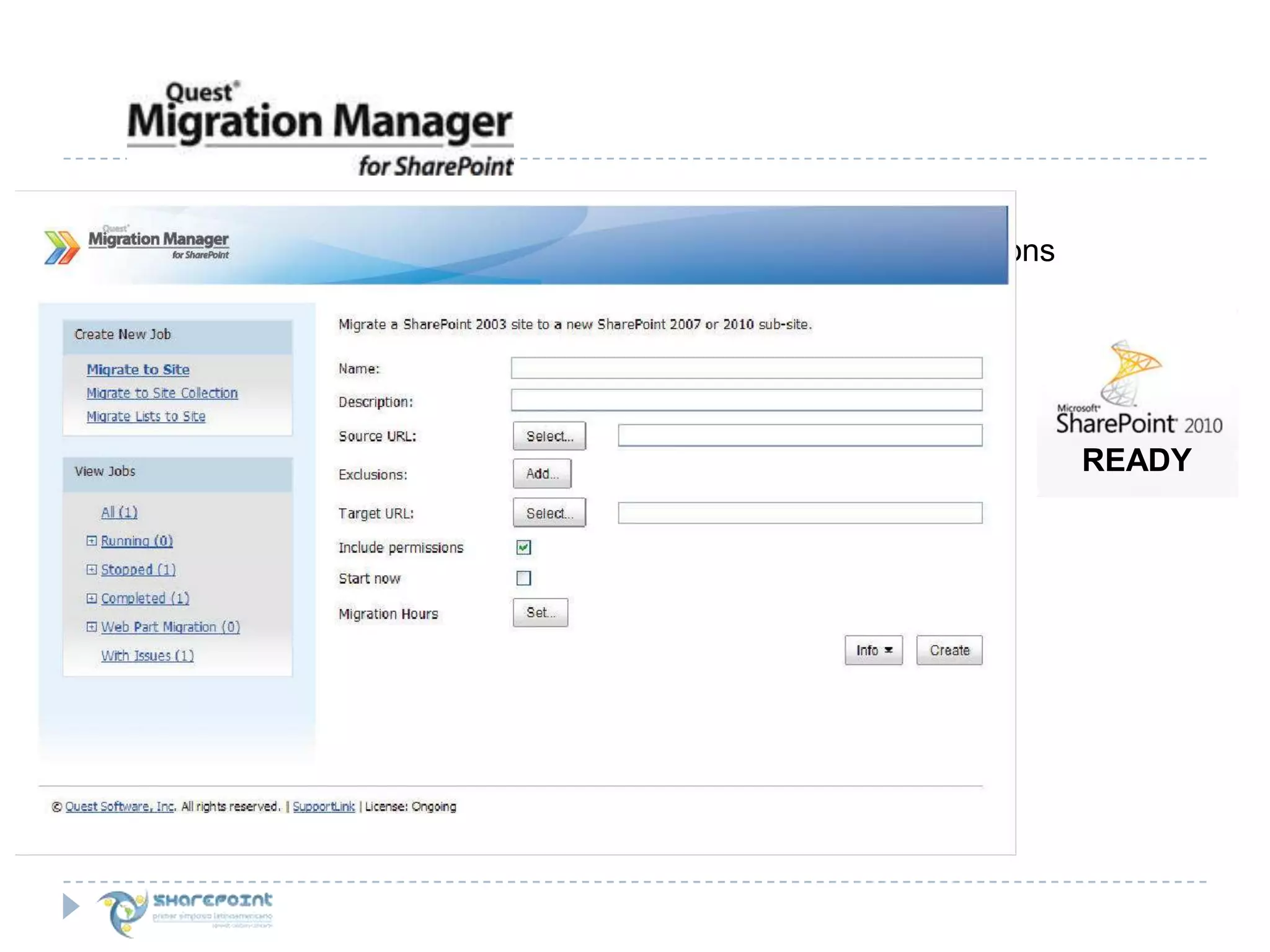The width and height of the screenshot is (1270, 952).
Task: Click the Source URL Select button
Action: (x=549, y=436)
